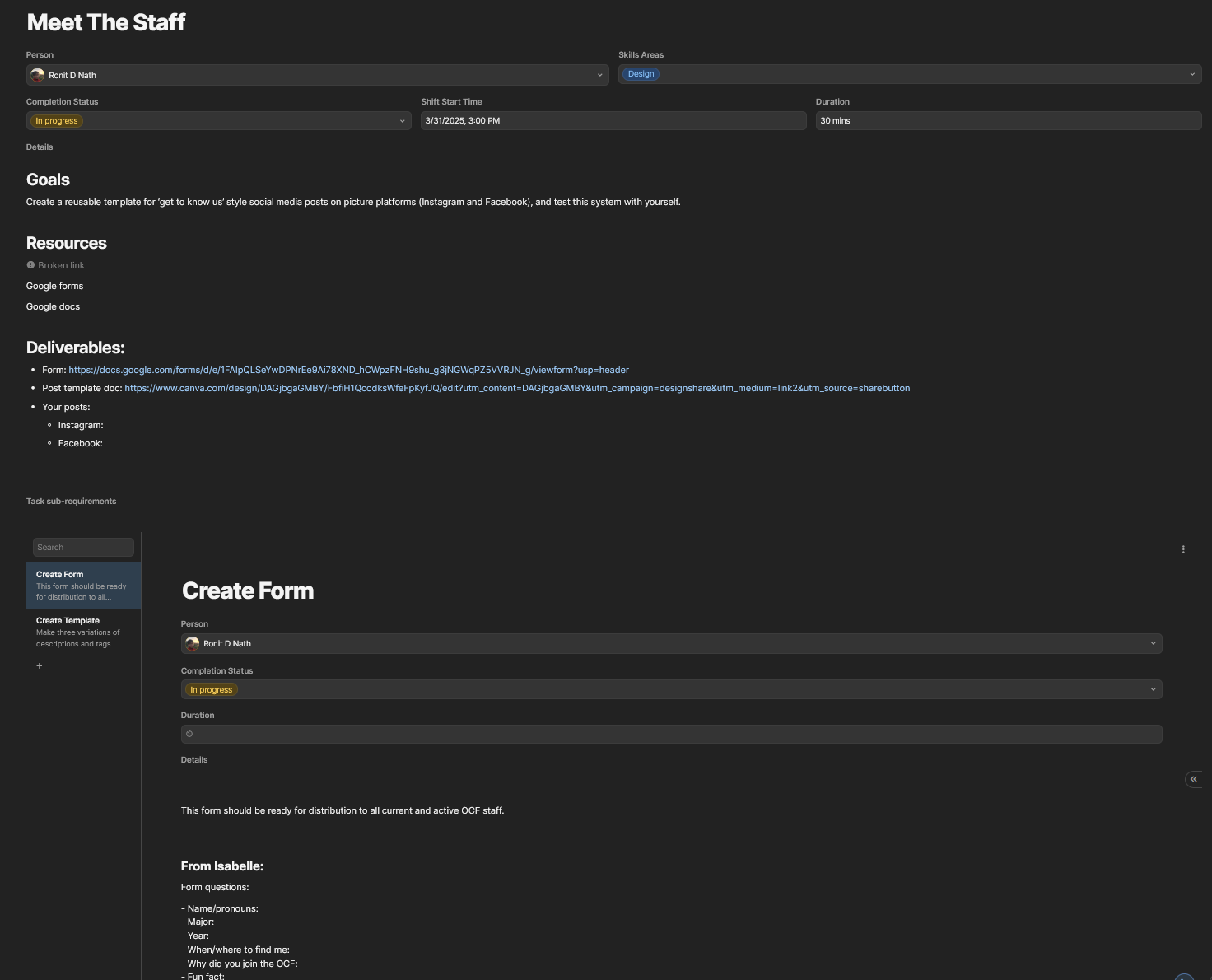This screenshot has width=1212, height=980.
Task: Click the sub-requirements Search field
Action: coord(83,548)
